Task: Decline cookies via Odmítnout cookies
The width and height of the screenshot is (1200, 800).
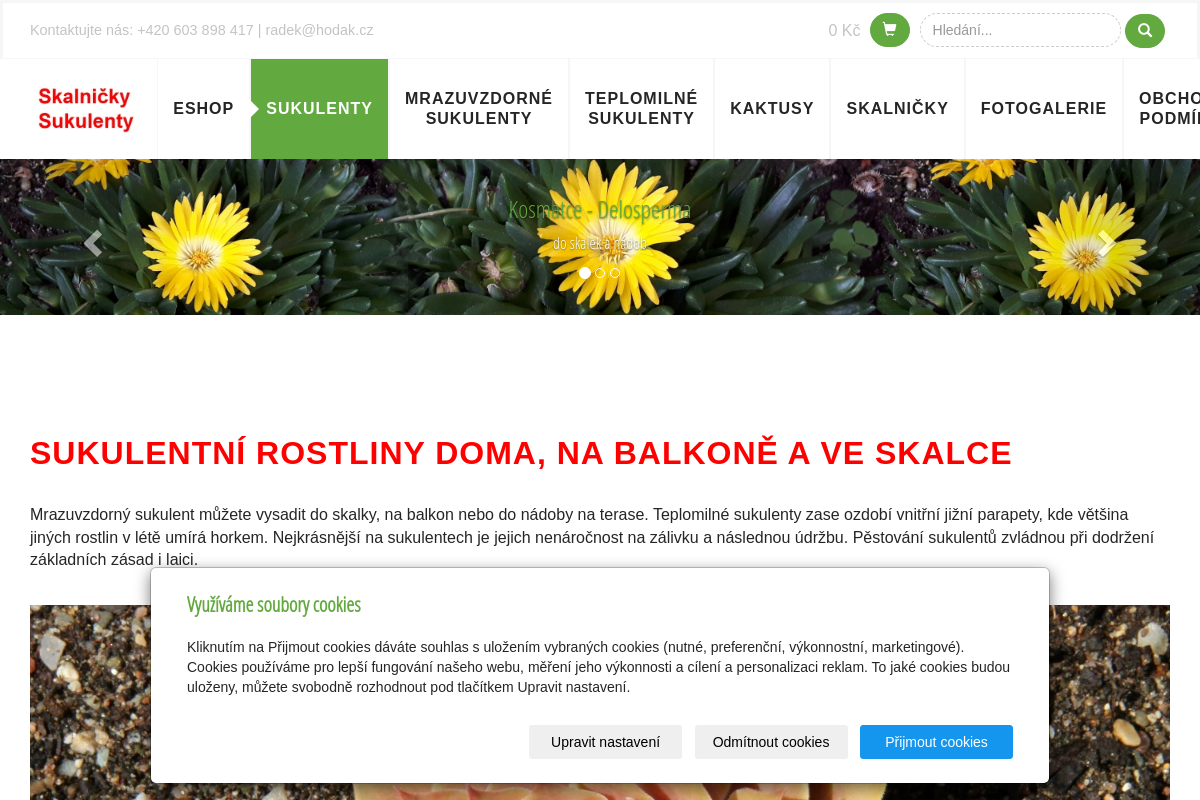Action: pyautogui.click(x=771, y=742)
